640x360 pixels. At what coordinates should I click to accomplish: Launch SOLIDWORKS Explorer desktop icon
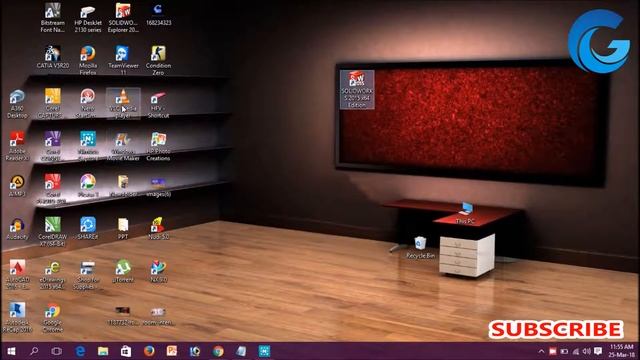tap(123, 18)
